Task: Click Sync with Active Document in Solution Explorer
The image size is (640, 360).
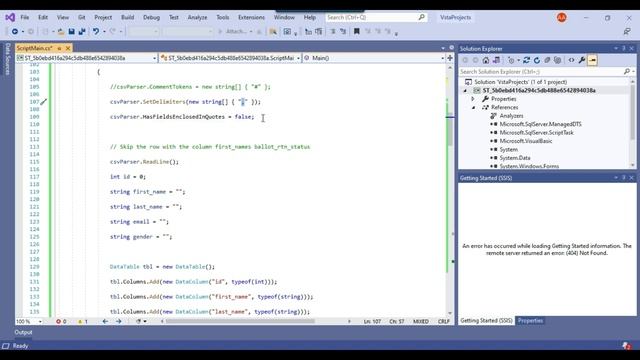Action: click(527, 60)
